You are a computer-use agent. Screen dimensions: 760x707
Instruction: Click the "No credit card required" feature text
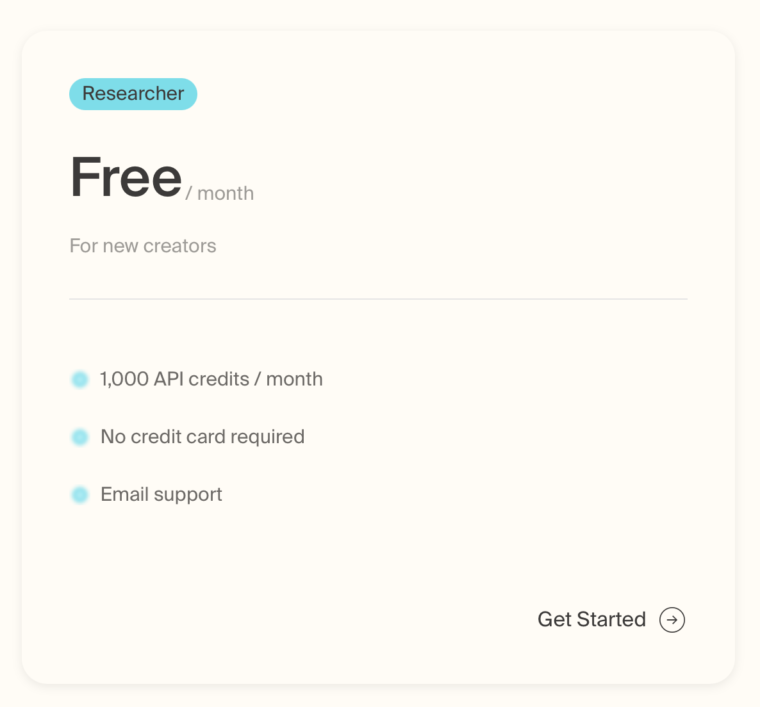click(202, 437)
